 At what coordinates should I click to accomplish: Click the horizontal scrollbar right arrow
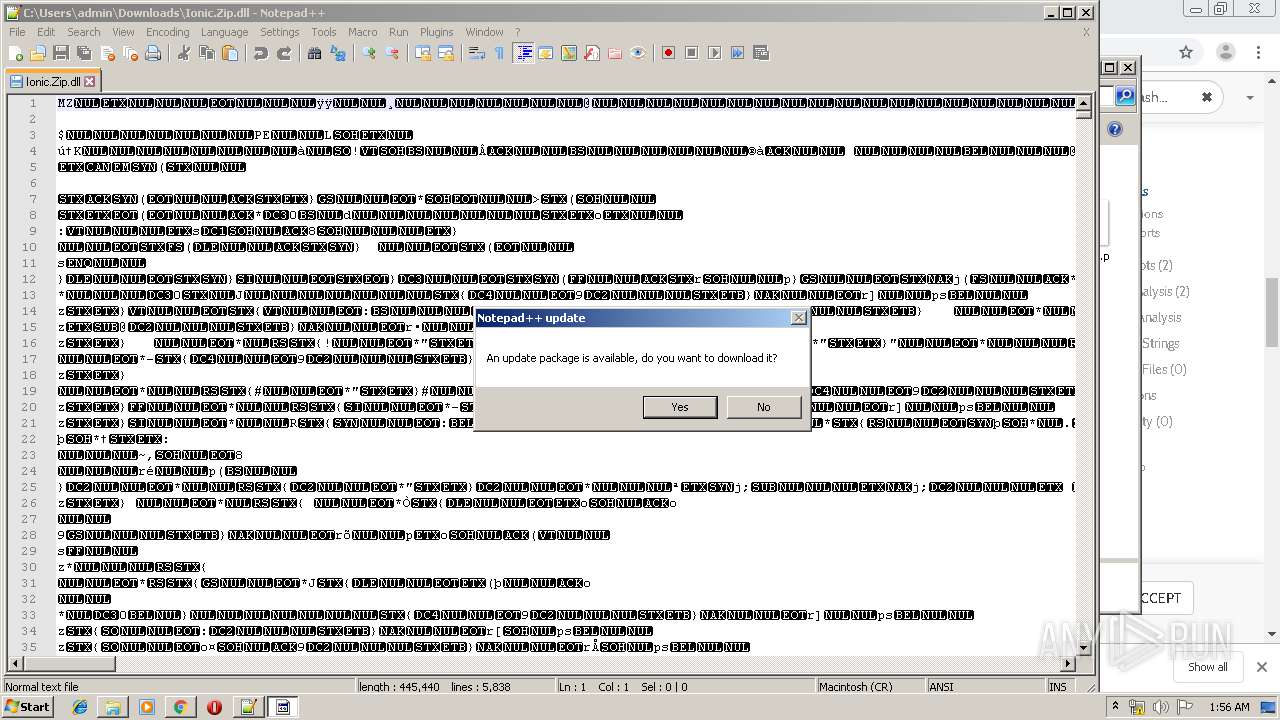pyautogui.click(x=1068, y=664)
